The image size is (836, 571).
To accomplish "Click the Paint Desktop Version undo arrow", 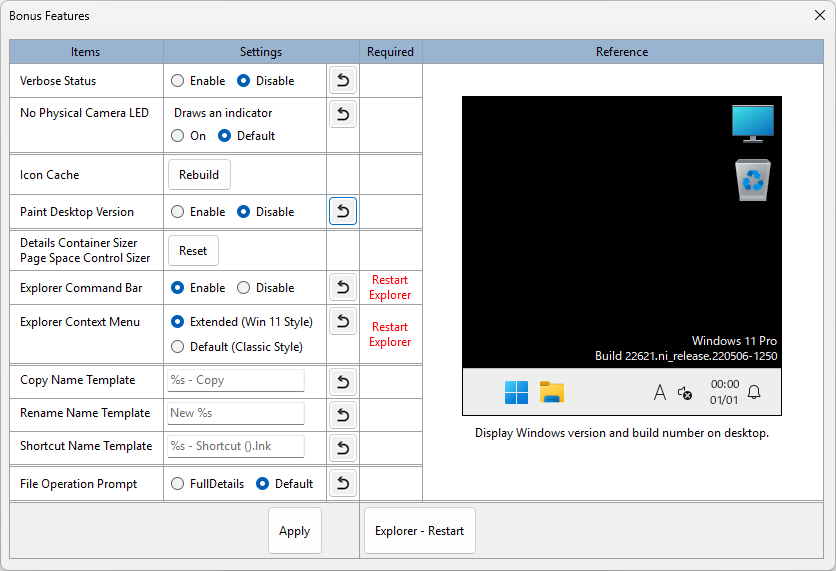I will coord(343,211).
